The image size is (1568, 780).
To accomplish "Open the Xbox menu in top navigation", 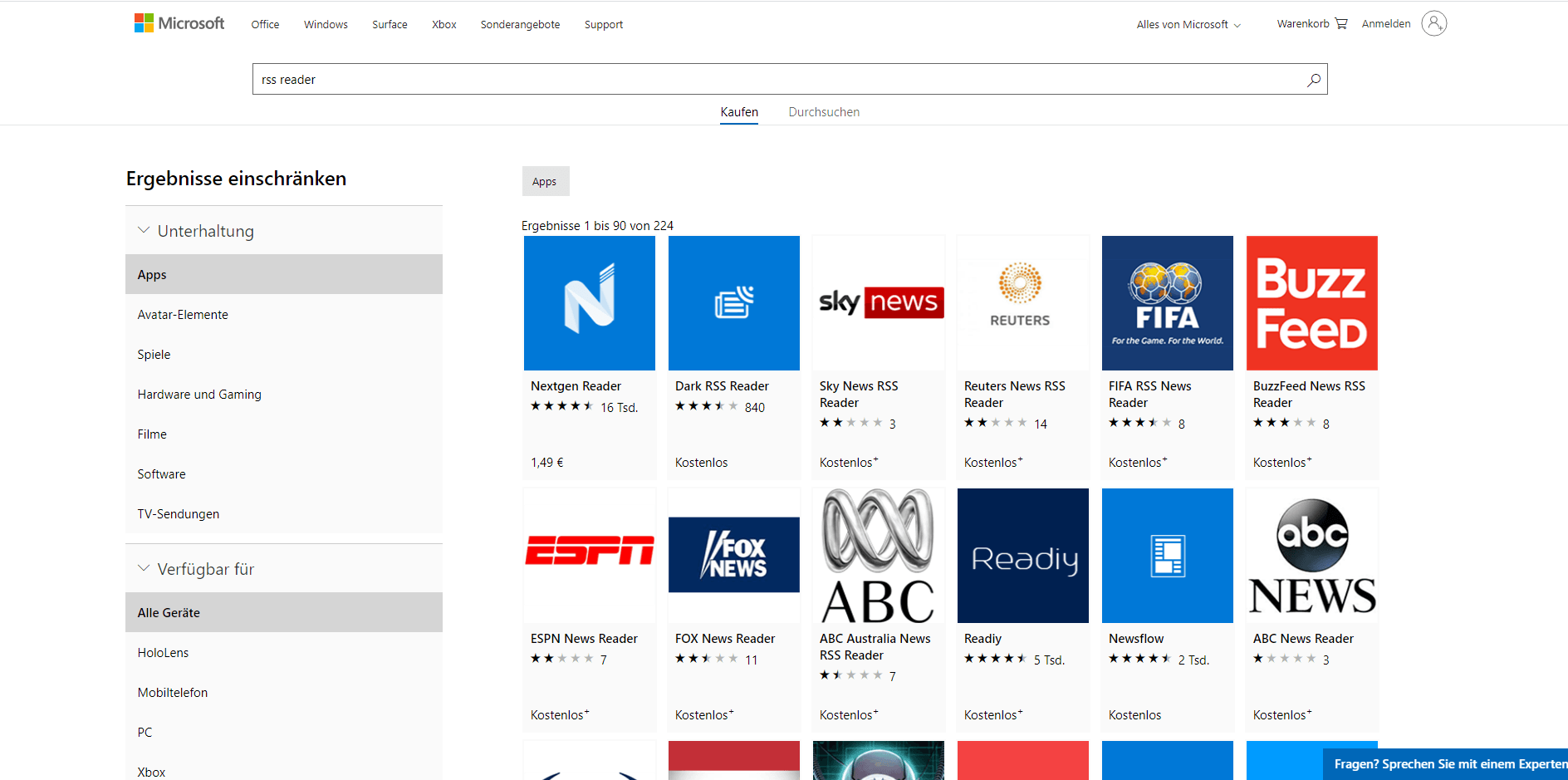I will click(443, 25).
